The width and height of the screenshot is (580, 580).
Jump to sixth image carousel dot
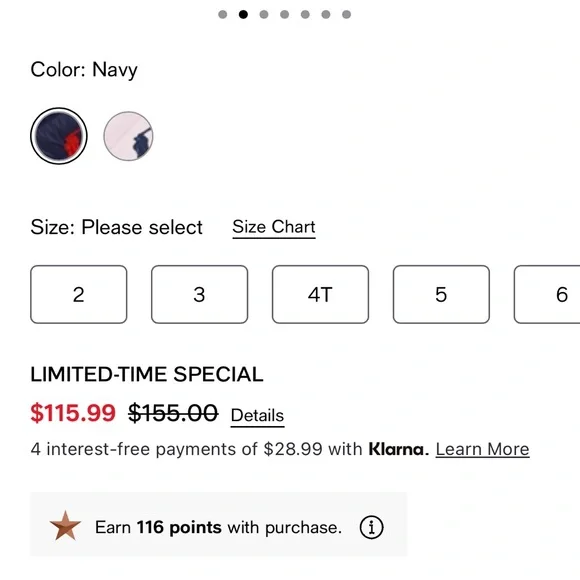coord(326,14)
